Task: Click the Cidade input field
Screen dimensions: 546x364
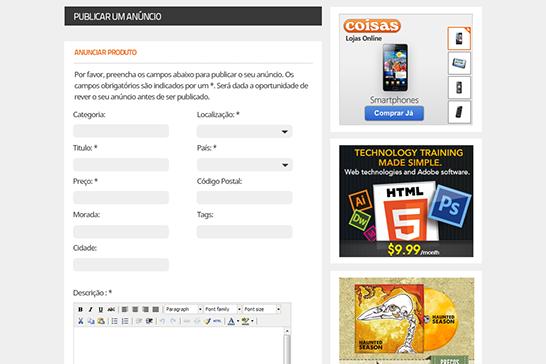Action: (x=121, y=265)
